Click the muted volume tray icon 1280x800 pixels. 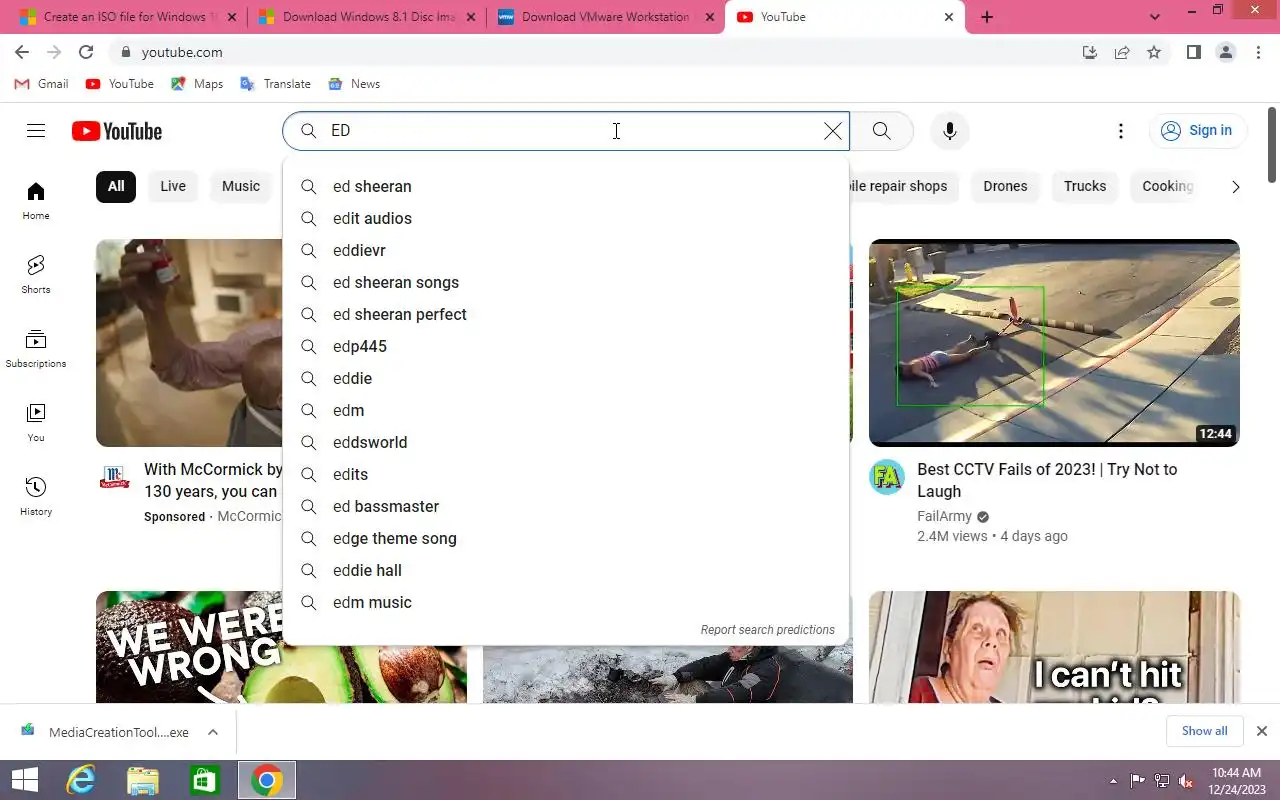pyautogui.click(x=1186, y=781)
